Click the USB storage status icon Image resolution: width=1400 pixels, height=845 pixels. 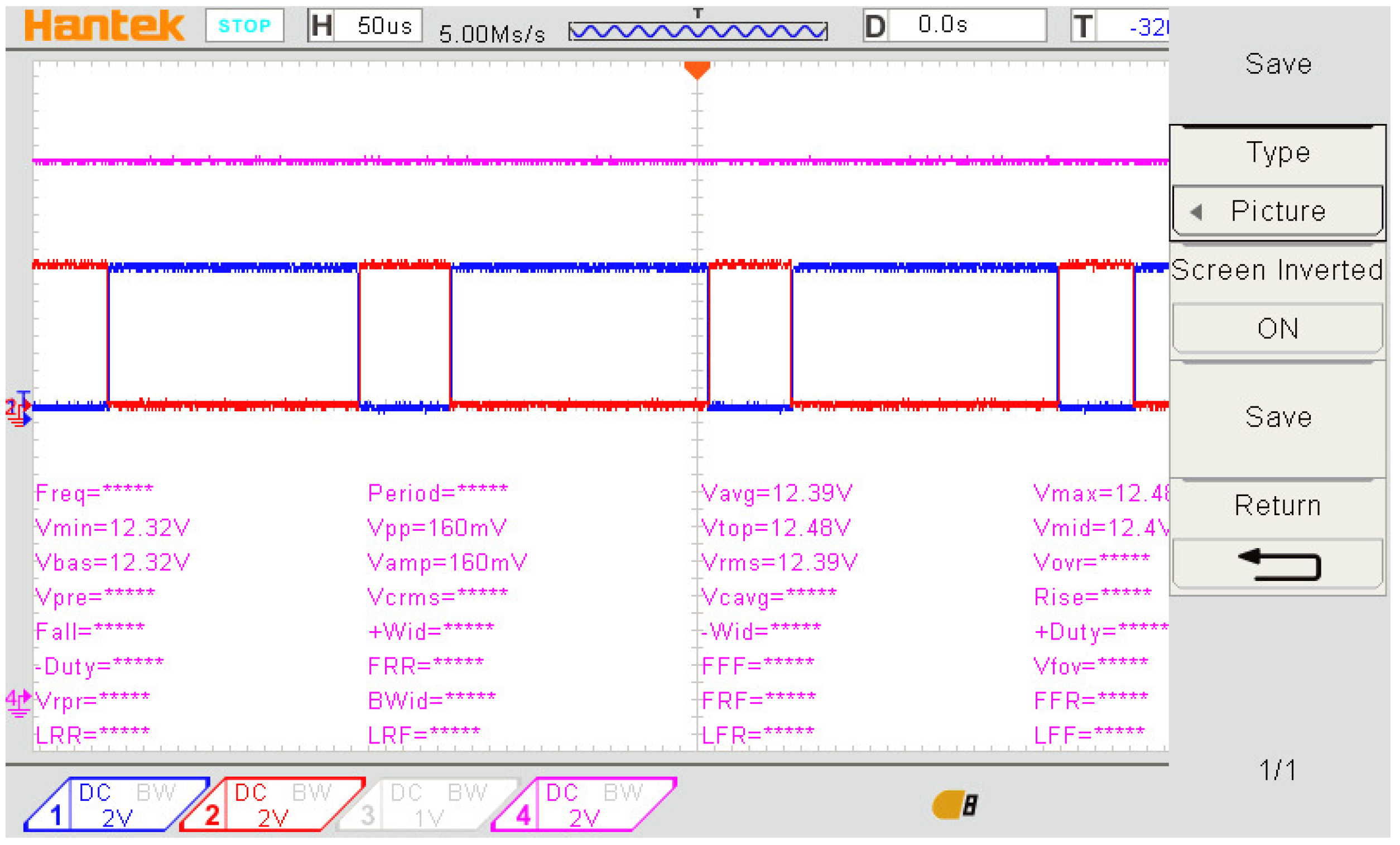(x=955, y=805)
